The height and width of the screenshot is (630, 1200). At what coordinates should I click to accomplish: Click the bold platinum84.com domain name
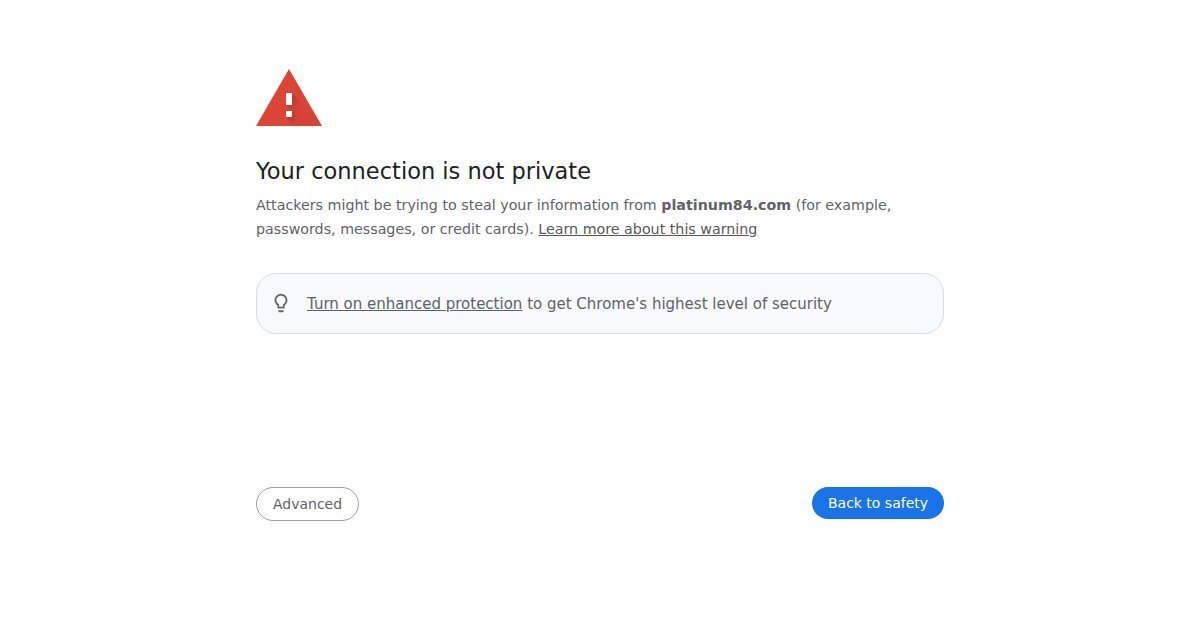pyautogui.click(x=725, y=205)
